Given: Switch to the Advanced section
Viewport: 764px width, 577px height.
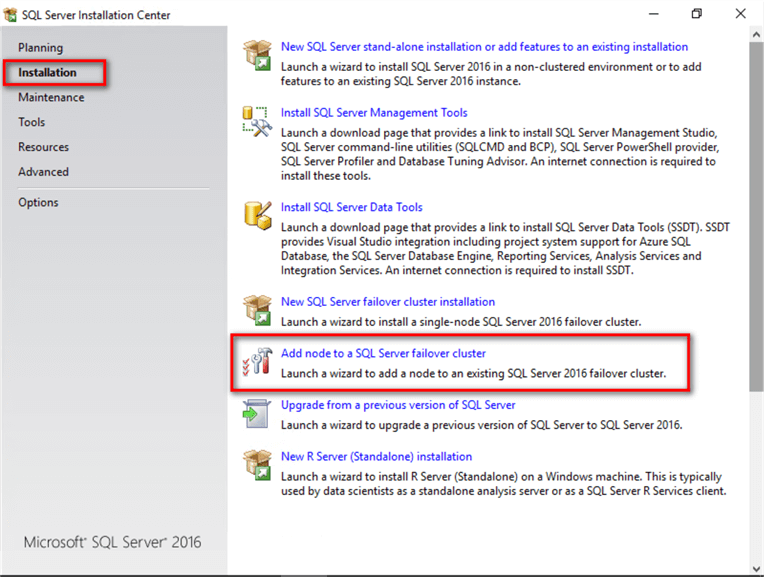Looking at the screenshot, I should pyautogui.click(x=43, y=172).
